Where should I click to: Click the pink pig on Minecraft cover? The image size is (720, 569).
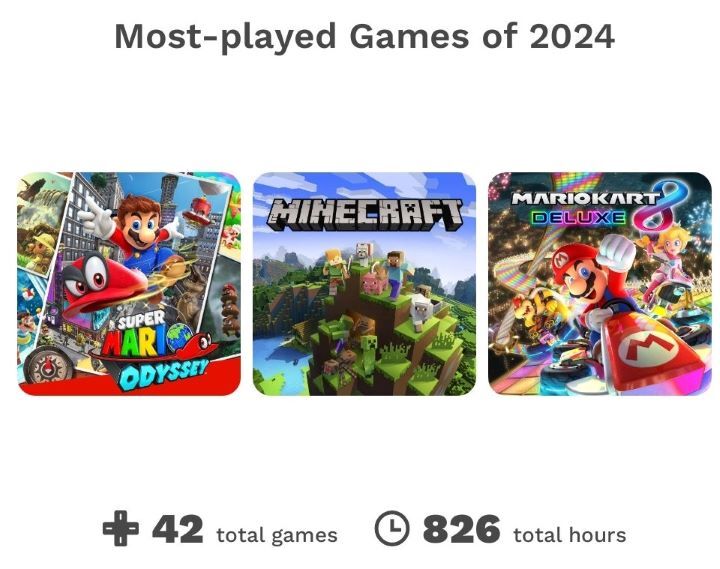tap(375, 281)
